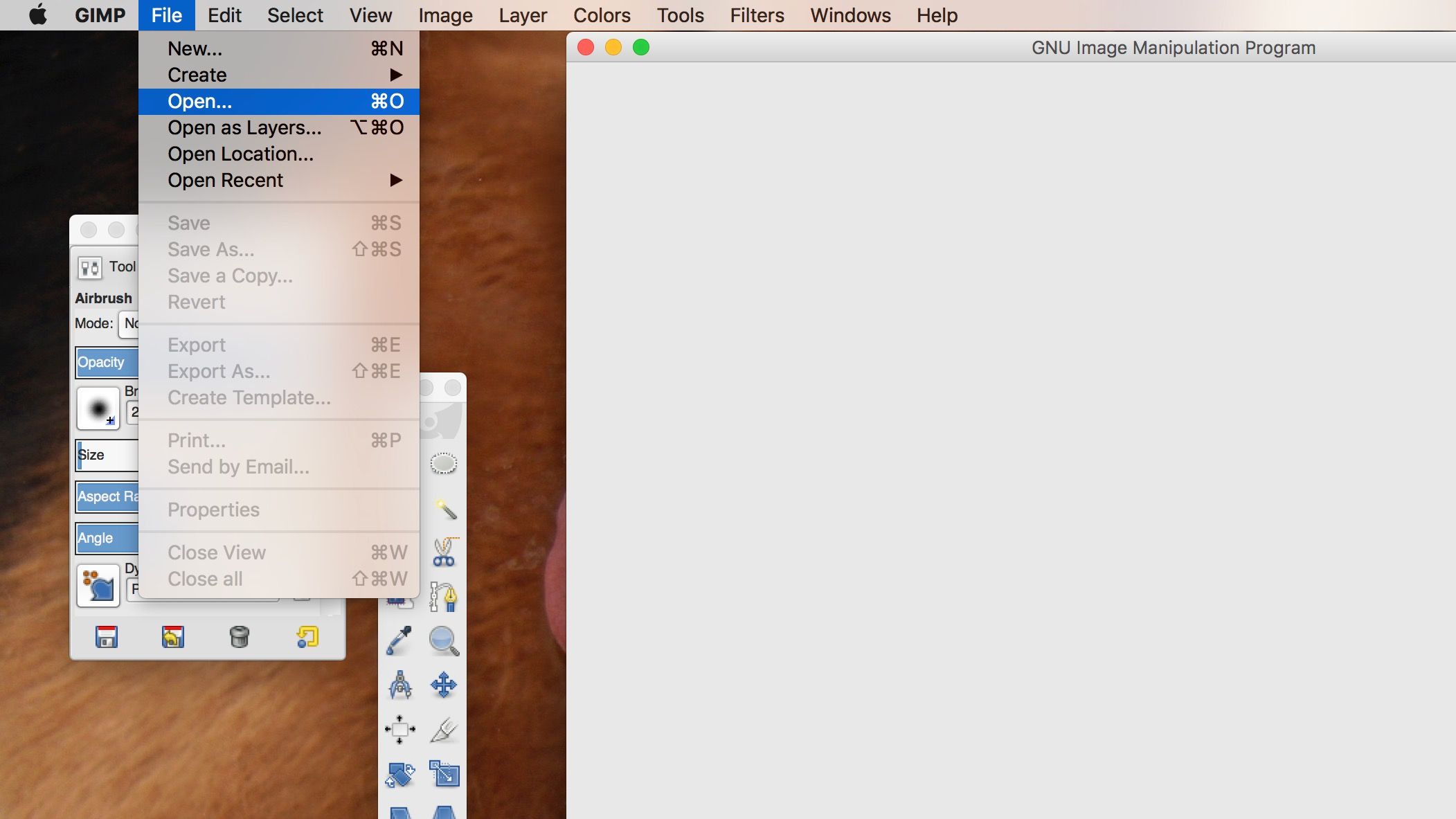Screen dimensions: 1456x819
Task: Select the Color Picker eyedropper tool
Action: (x=399, y=641)
